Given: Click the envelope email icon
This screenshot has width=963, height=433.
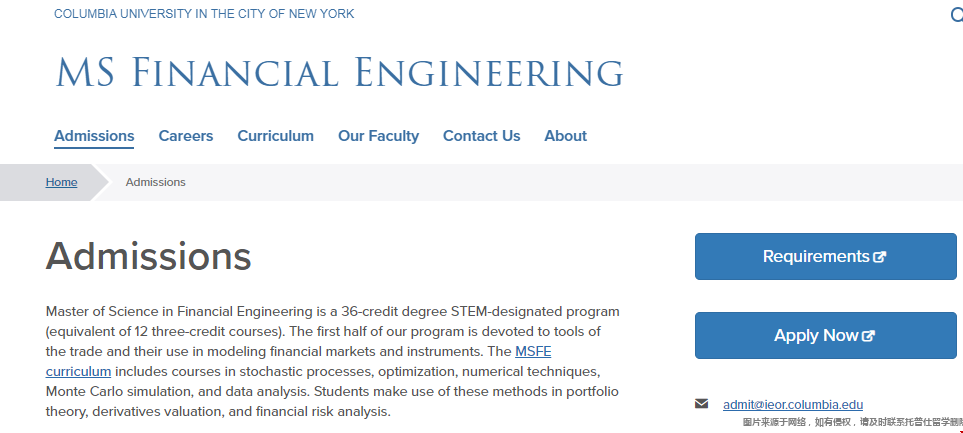Looking at the screenshot, I should pos(701,404).
